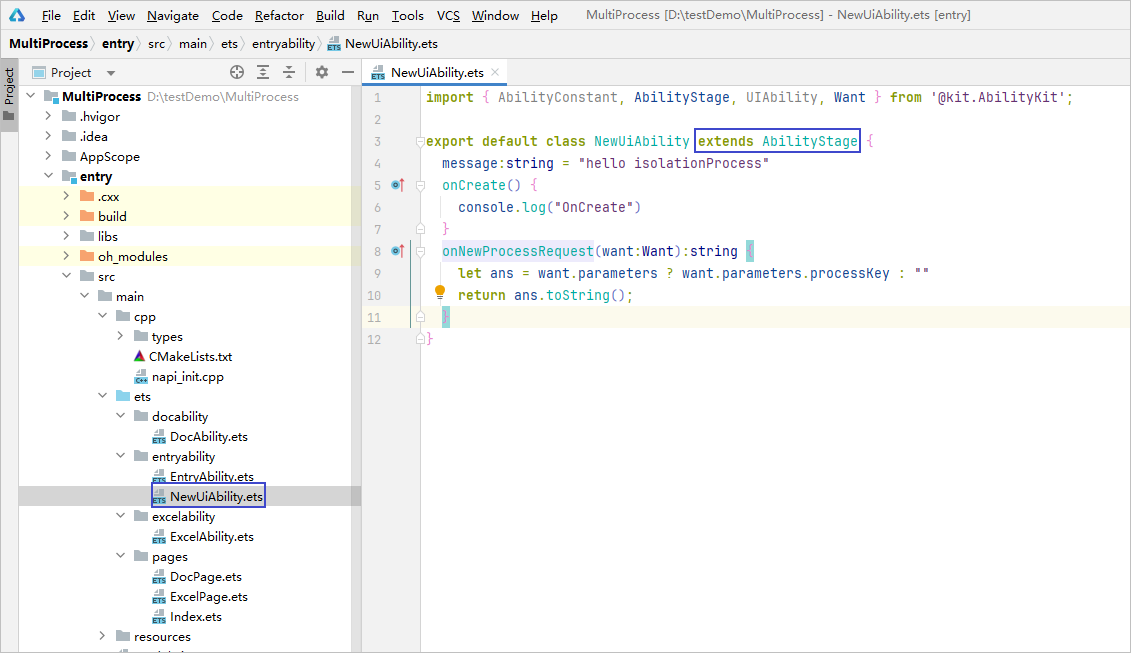Click the Collapse All icon in Project panel

289,72
